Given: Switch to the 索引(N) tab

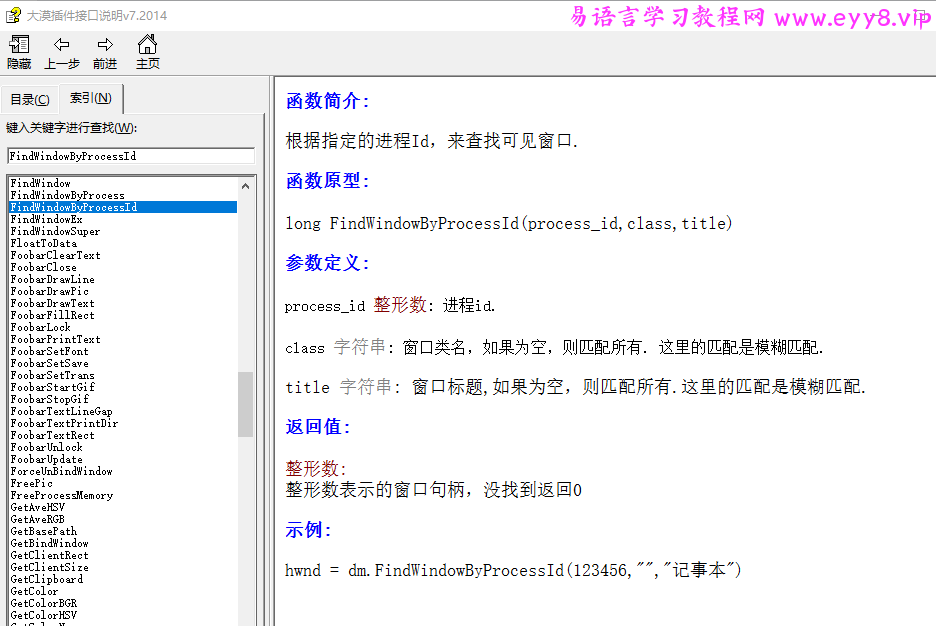Looking at the screenshot, I should click(x=89, y=98).
